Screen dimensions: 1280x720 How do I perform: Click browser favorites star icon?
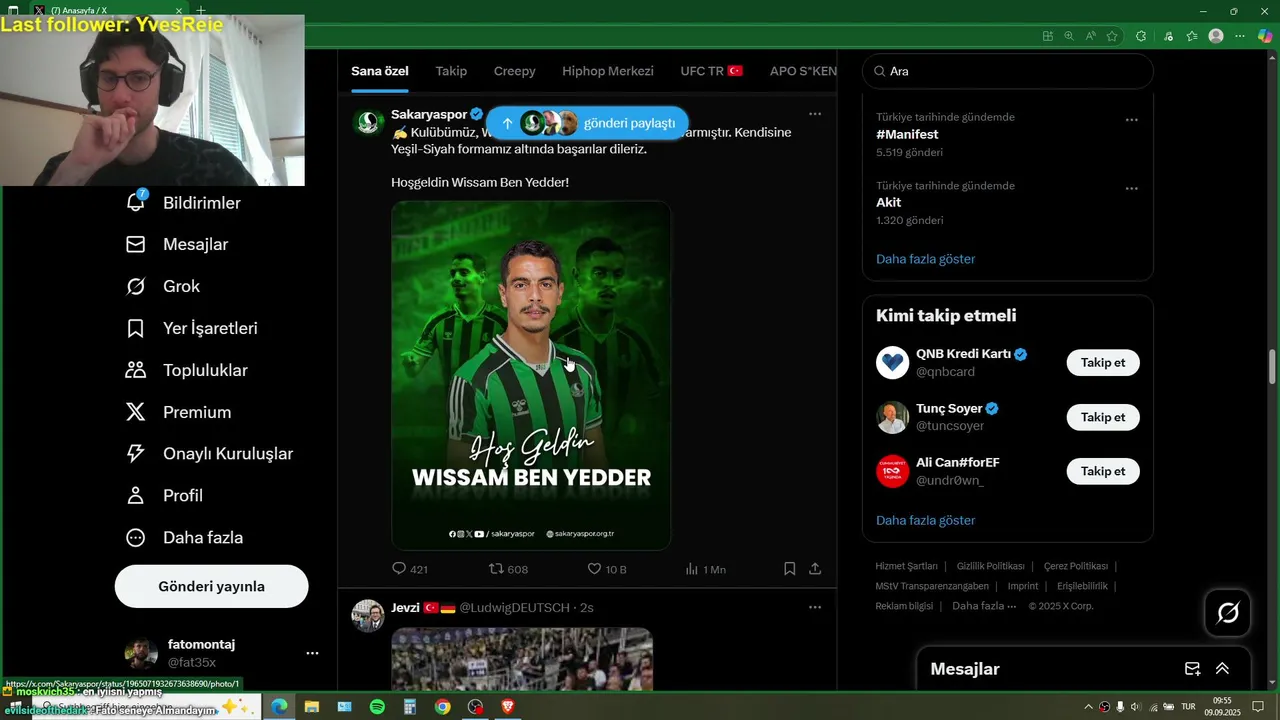[1112, 36]
